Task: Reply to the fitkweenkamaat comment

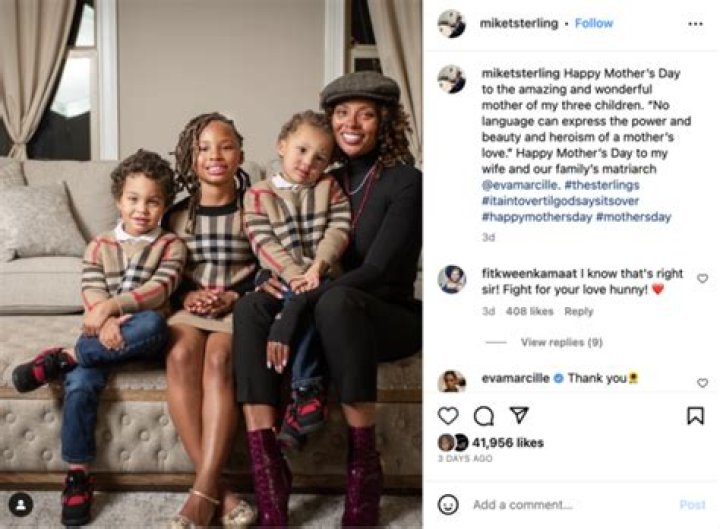Action: (x=579, y=311)
